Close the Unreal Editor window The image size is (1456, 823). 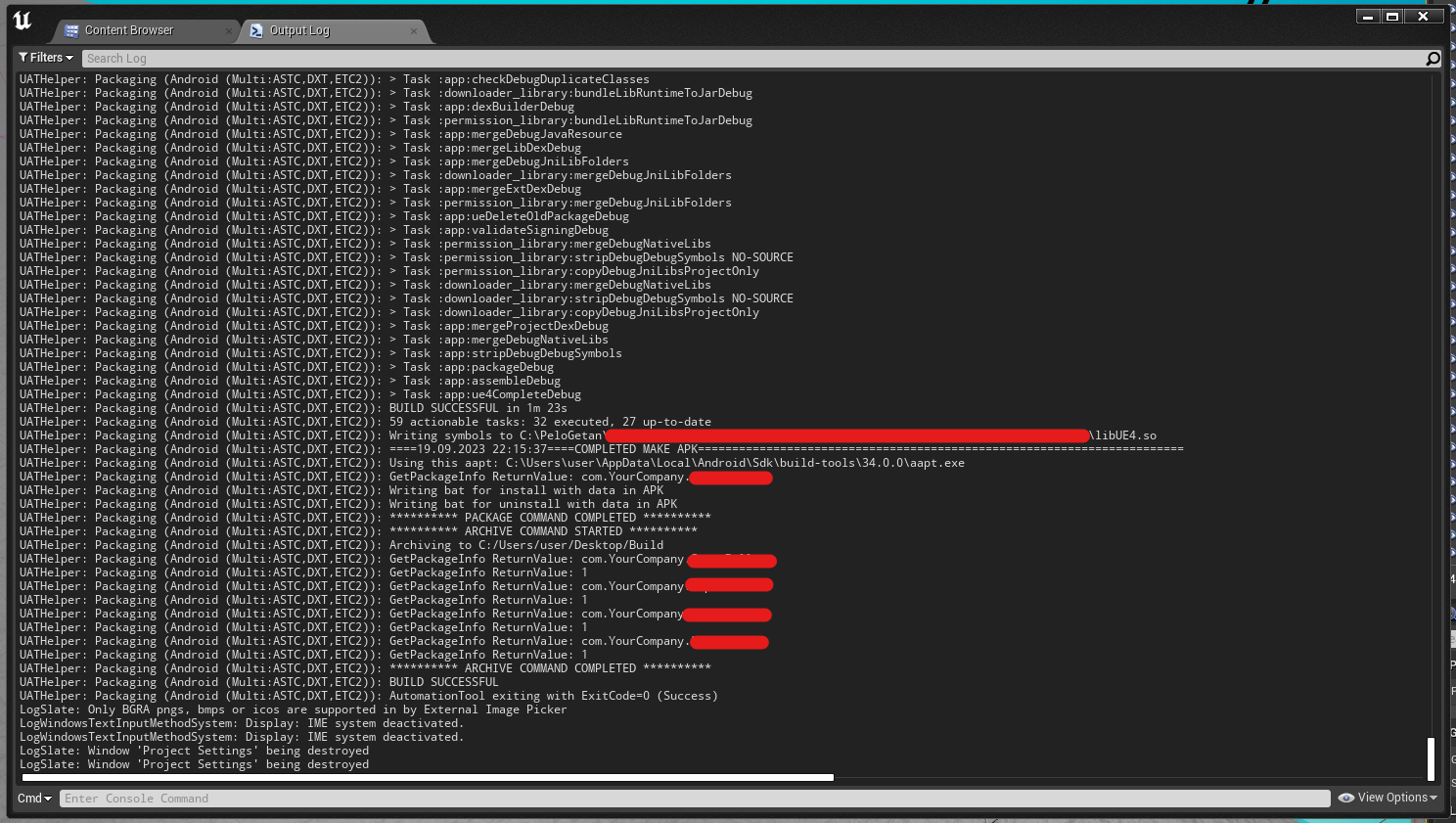1424,17
